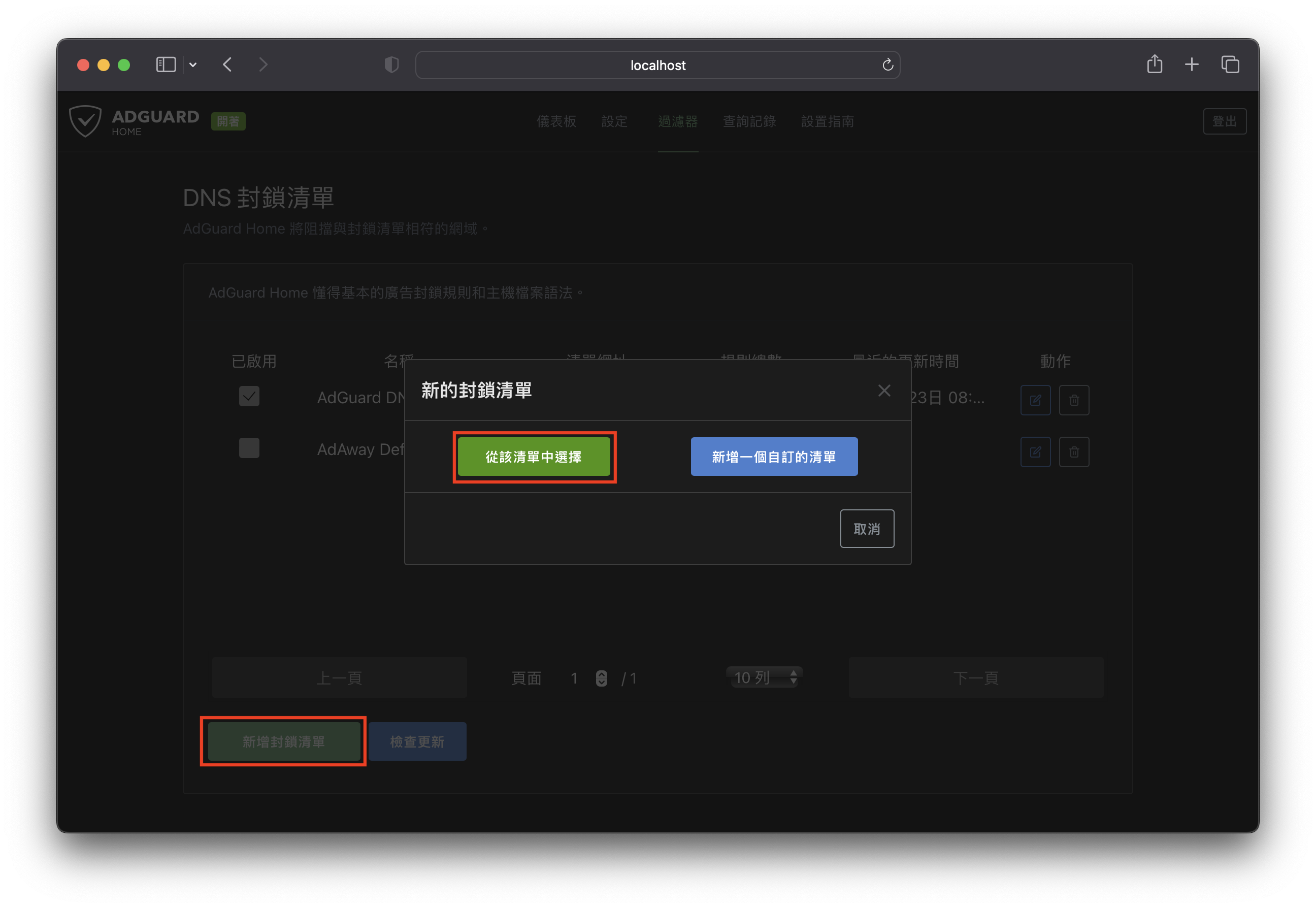Screen dimensions: 1316x908
Task: Toggle the Safari sidebar
Action: [x=166, y=65]
